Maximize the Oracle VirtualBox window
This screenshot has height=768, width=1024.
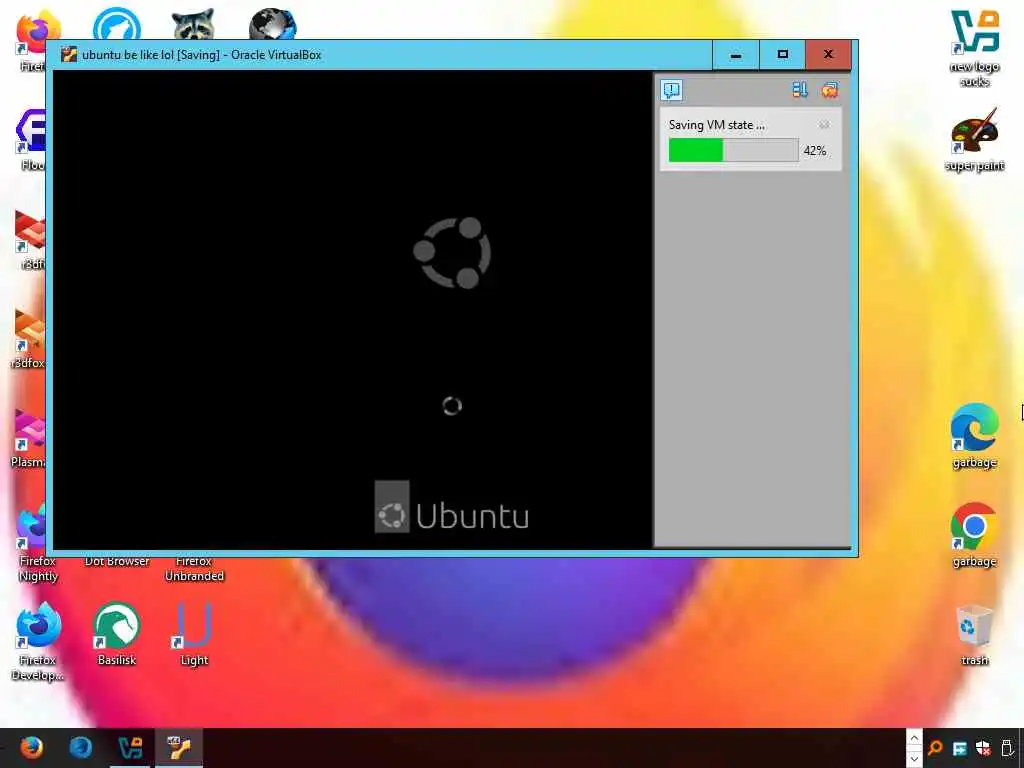point(782,55)
